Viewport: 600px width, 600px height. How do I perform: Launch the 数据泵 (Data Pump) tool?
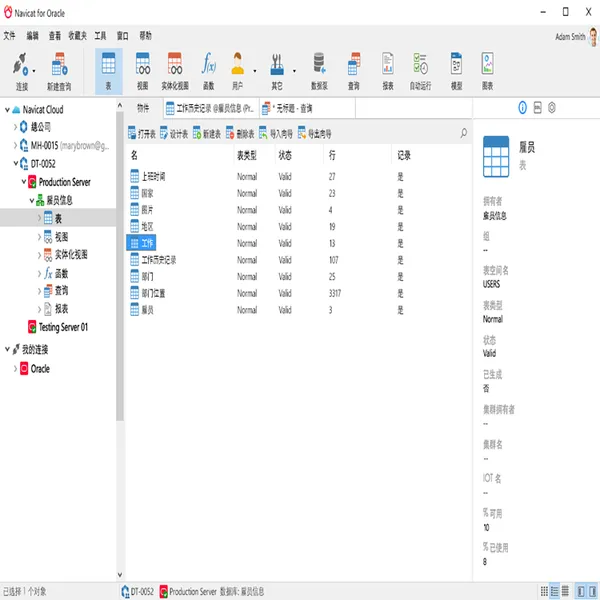pos(319,71)
